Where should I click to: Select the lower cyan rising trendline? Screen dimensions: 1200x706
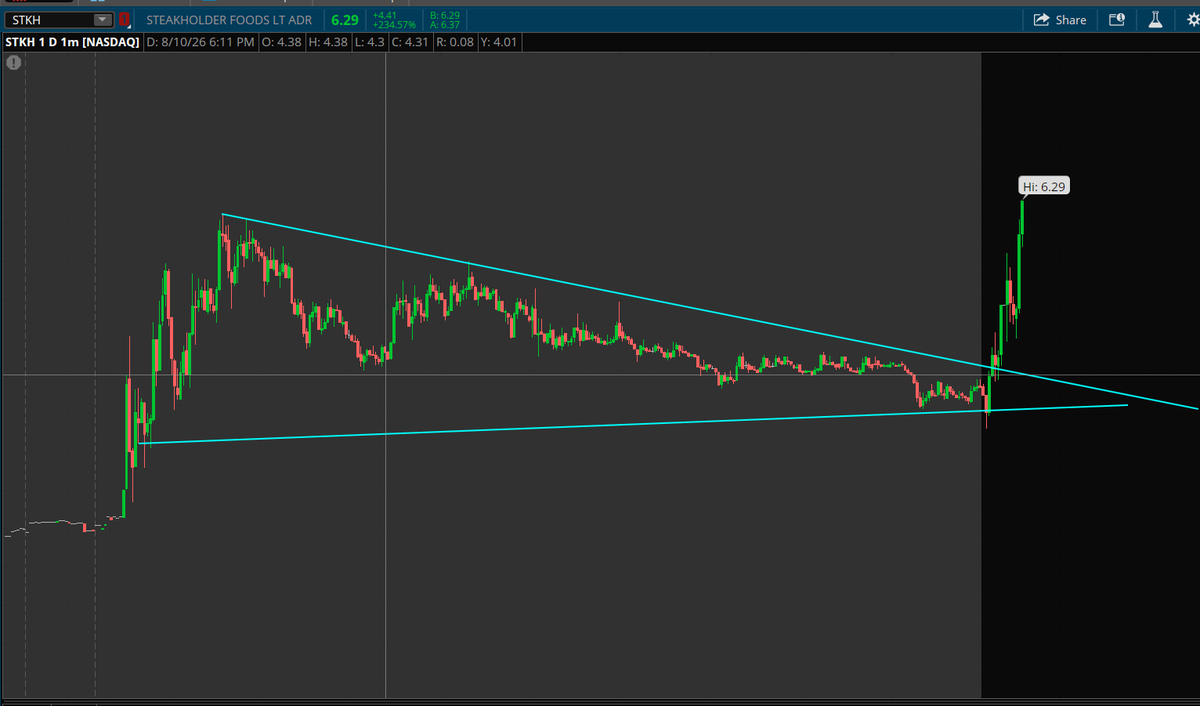point(634,424)
